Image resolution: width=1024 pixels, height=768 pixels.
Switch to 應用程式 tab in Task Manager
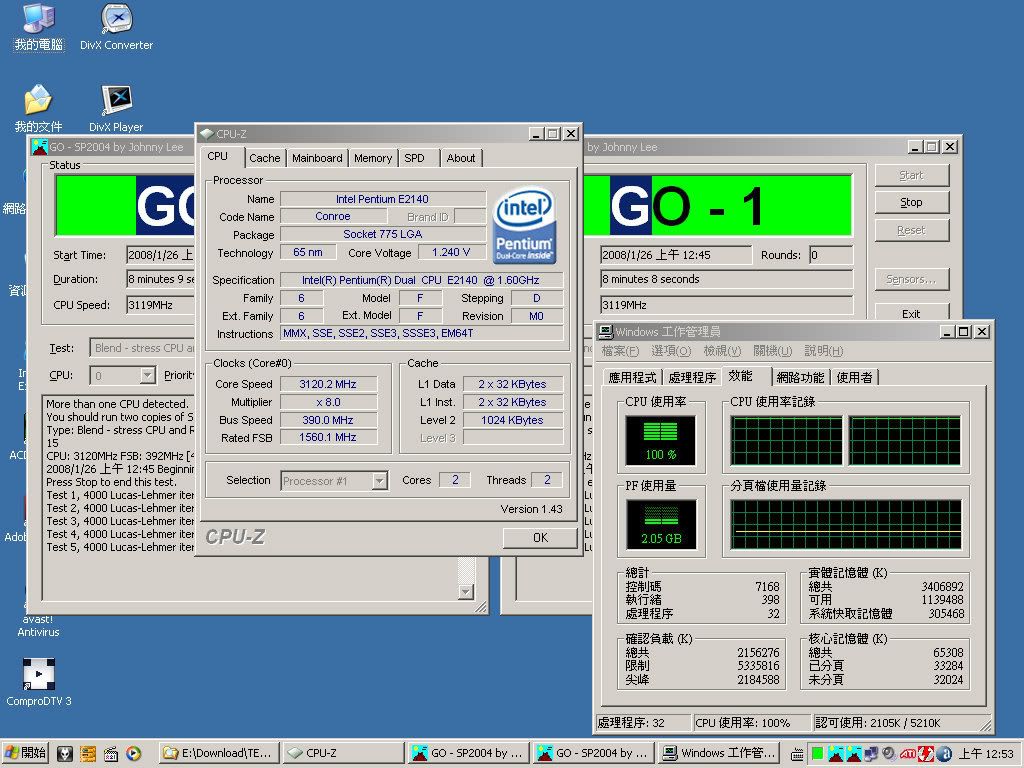pyautogui.click(x=632, y=377)
